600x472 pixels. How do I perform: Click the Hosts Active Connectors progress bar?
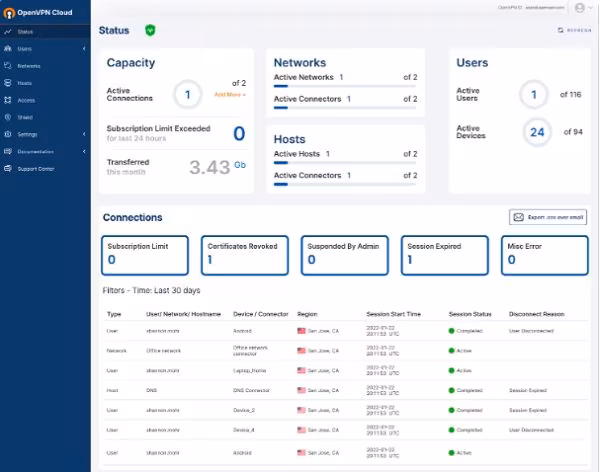click(345, 185)
